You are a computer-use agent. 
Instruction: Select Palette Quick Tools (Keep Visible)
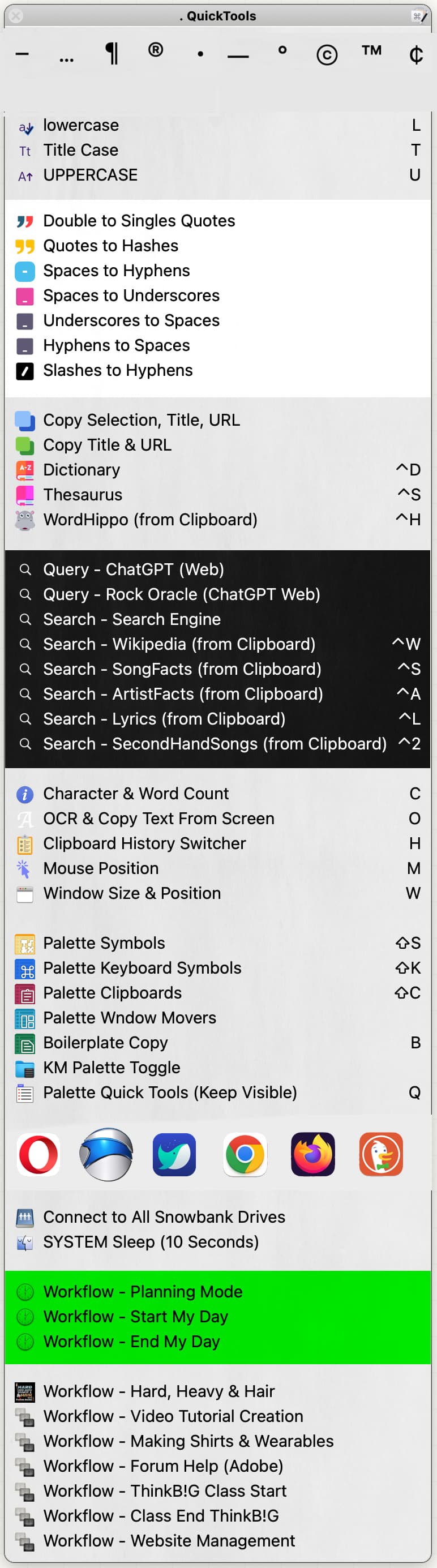(x=170, y=1092)
